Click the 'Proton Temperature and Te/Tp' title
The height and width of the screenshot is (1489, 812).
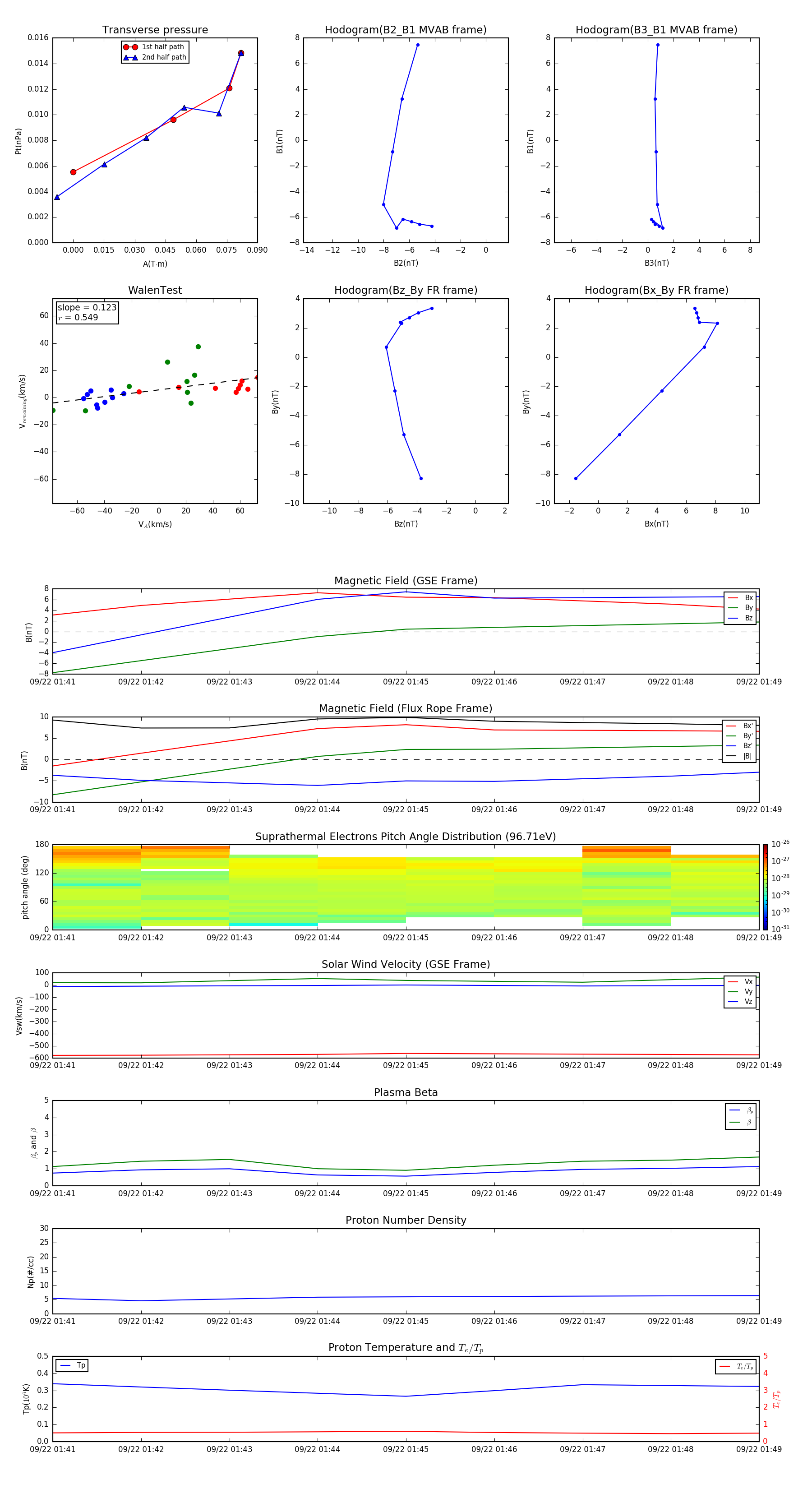(406, 1348)
